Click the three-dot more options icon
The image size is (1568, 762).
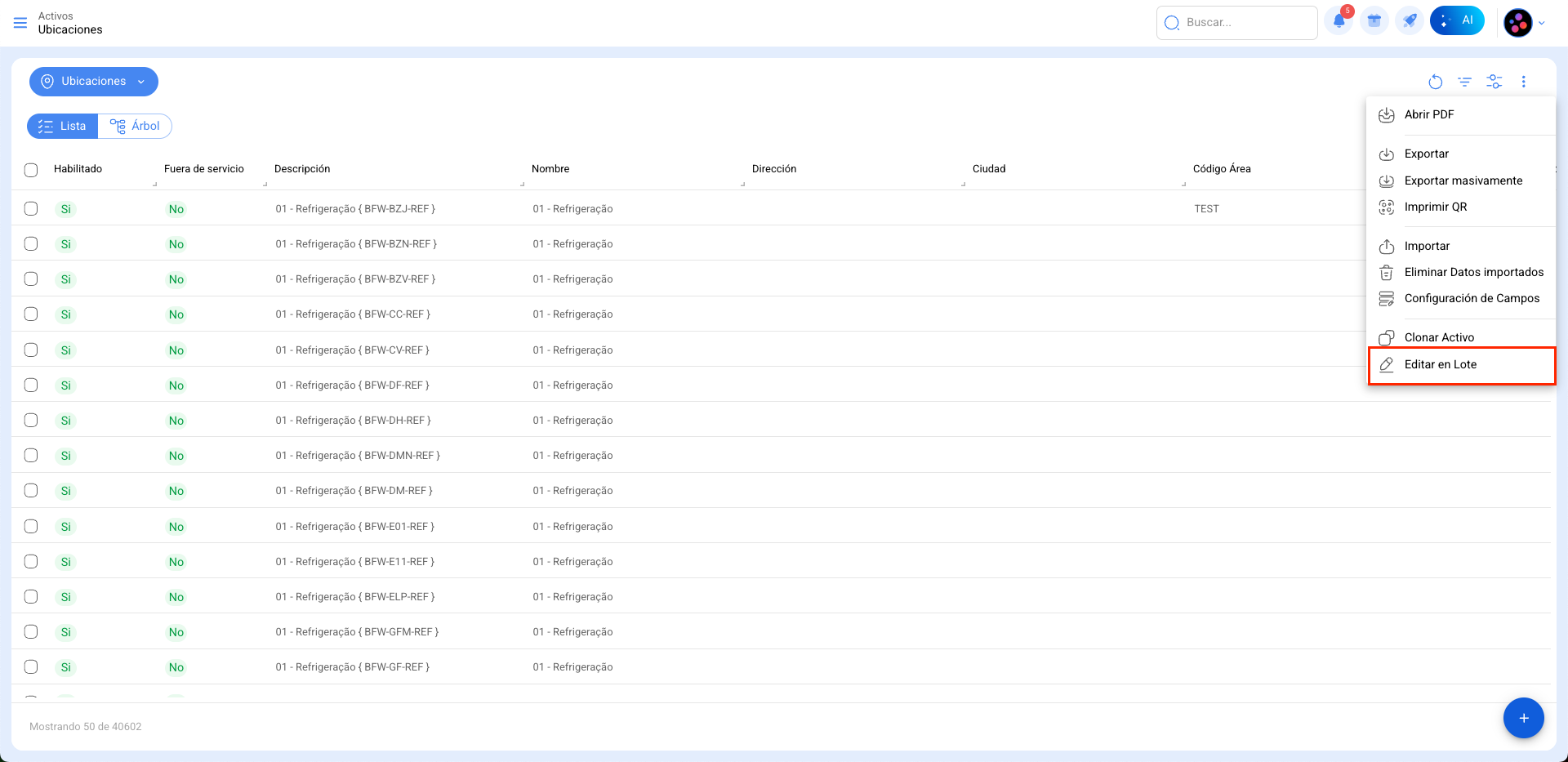(x=1523, y=82)
